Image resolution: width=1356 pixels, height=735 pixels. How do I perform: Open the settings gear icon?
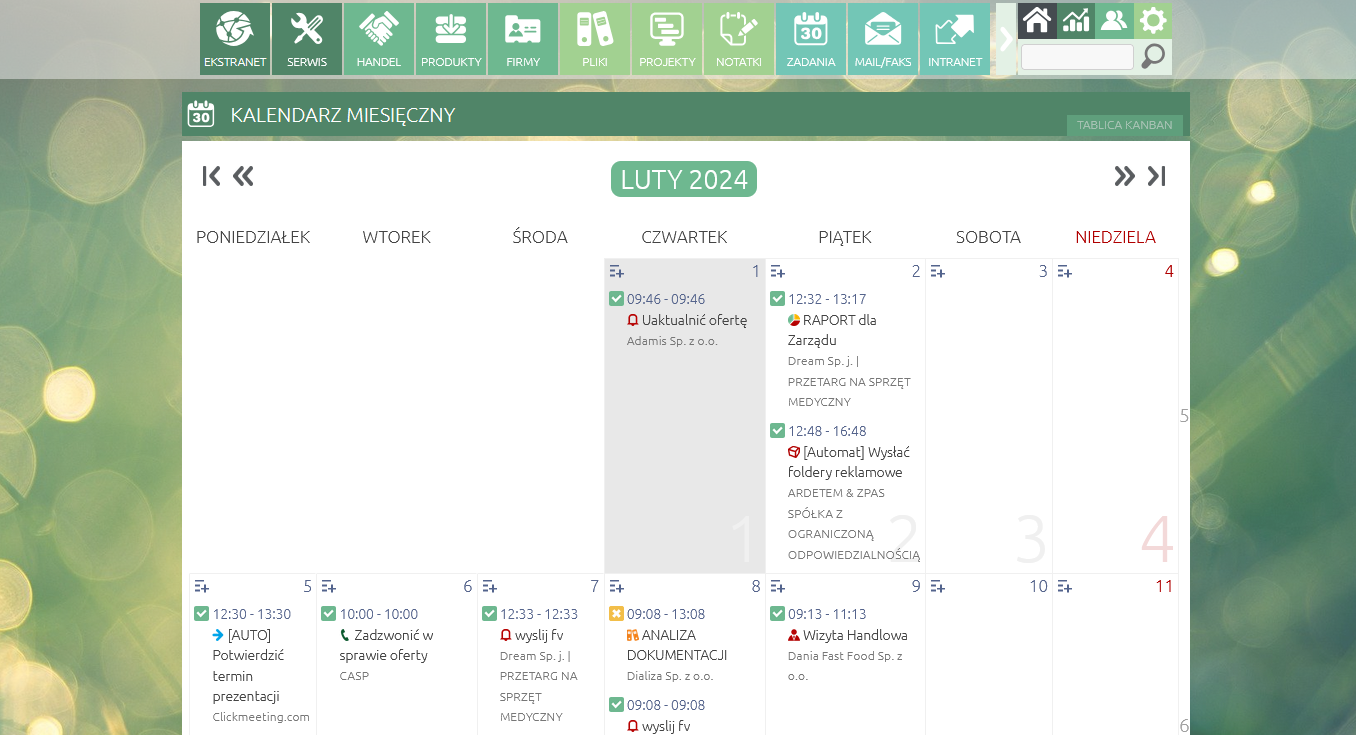tap(1153, 20)
